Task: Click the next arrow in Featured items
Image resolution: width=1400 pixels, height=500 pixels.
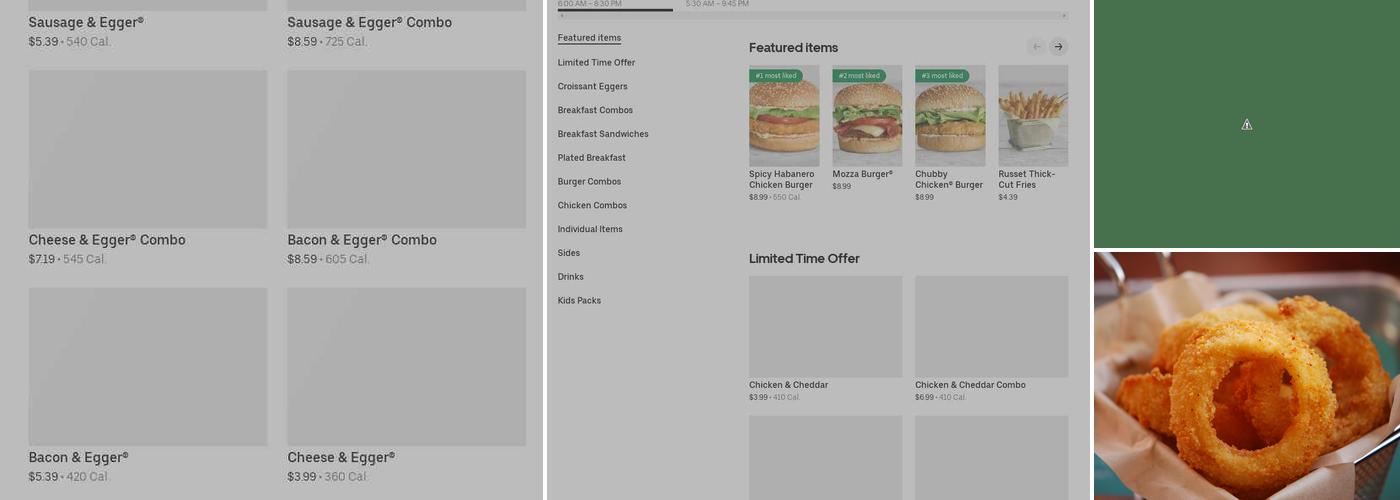Action: point(1058,47)
